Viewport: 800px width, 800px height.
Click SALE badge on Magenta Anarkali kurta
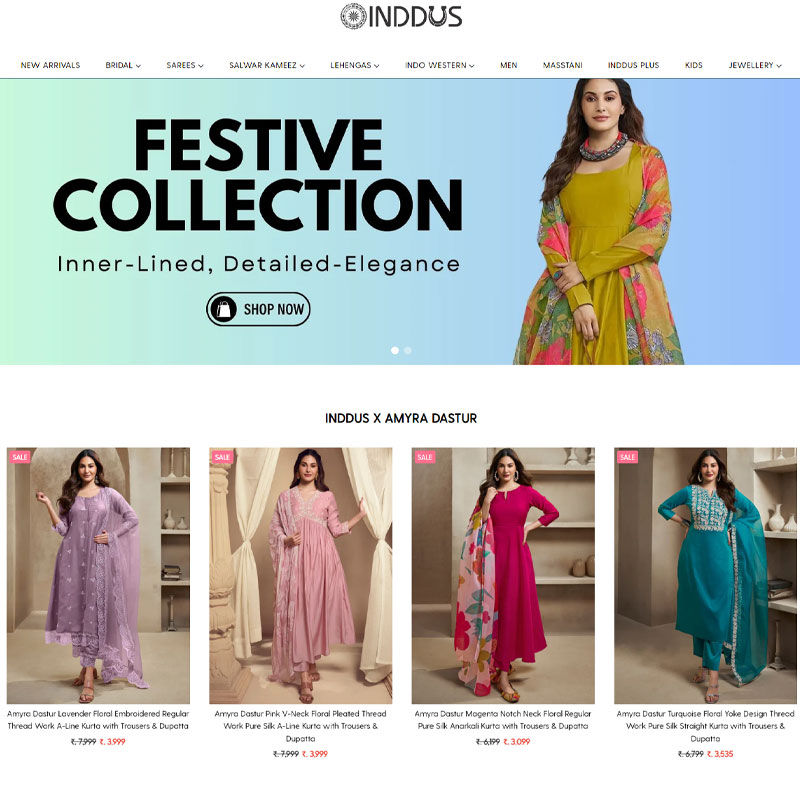tap(424, 457)
